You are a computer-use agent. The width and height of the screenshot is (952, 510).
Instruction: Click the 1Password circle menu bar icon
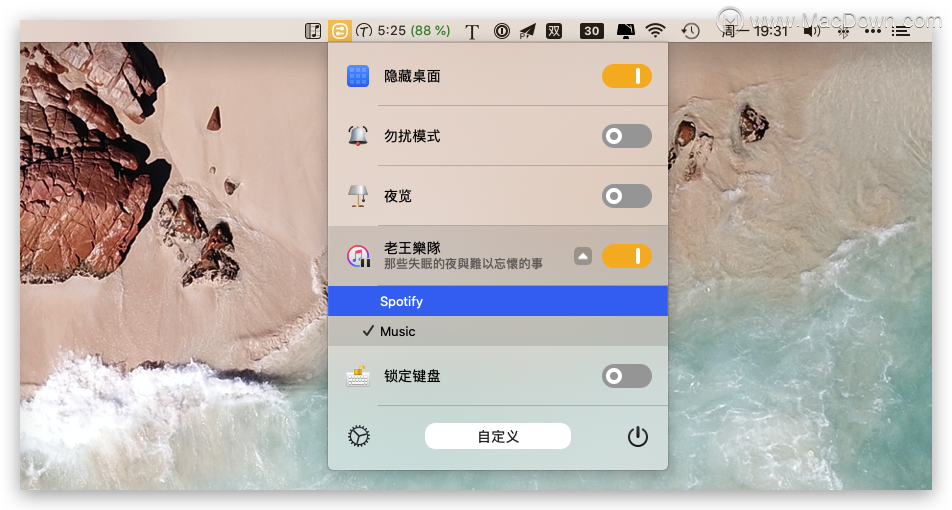(x=502, y=31)
